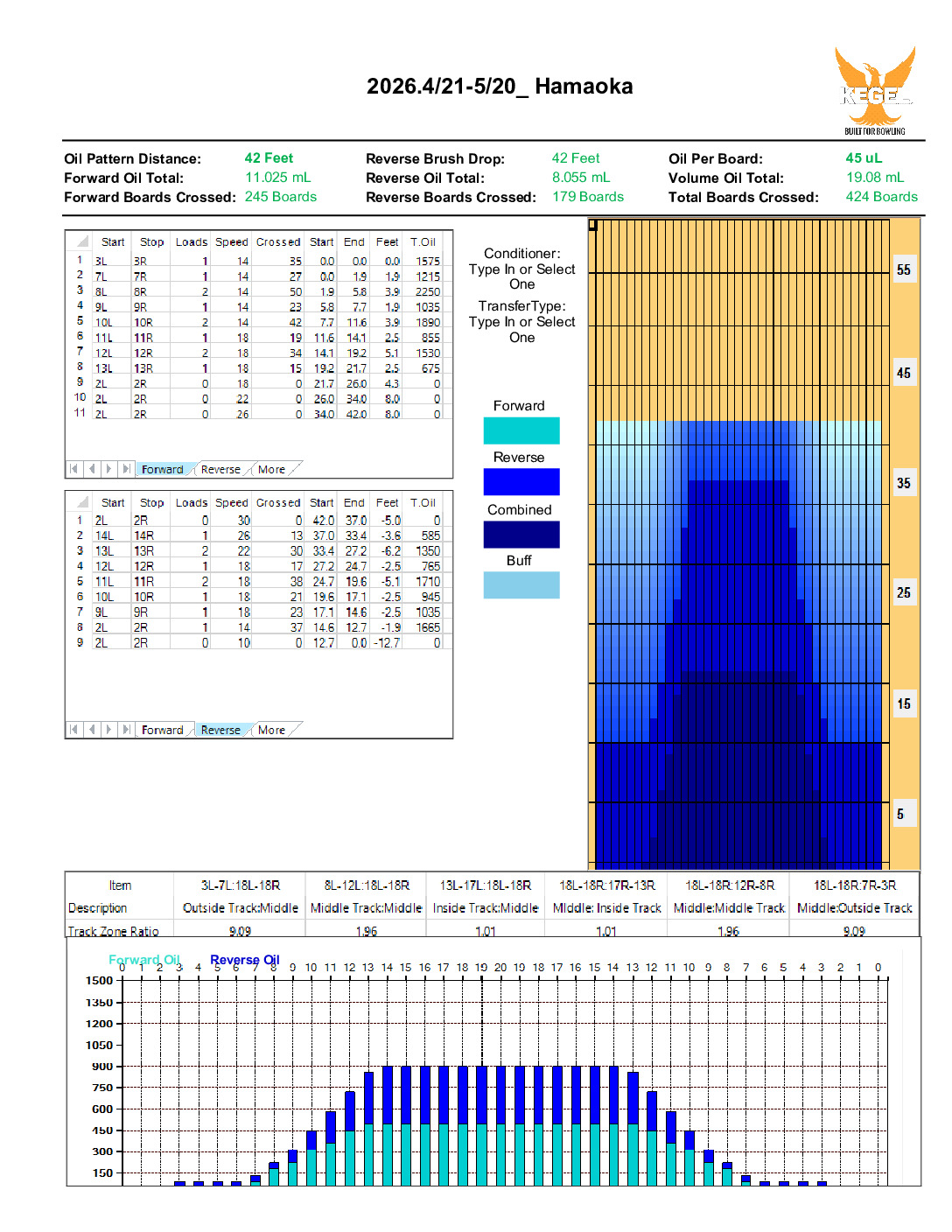
Task: Click last-sheet arrow in lower table navigation
Action: (126, 730)
